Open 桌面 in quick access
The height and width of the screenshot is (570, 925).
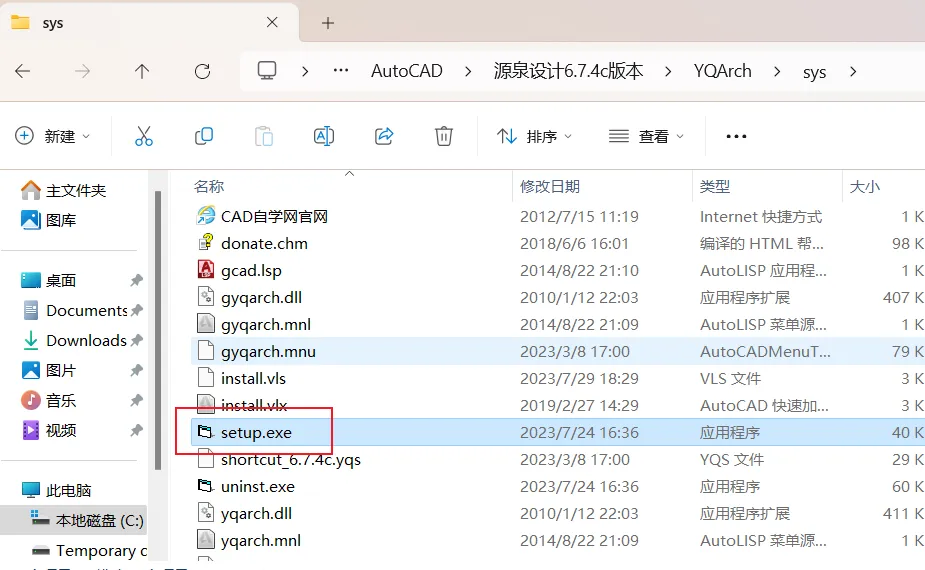[49, 280]
